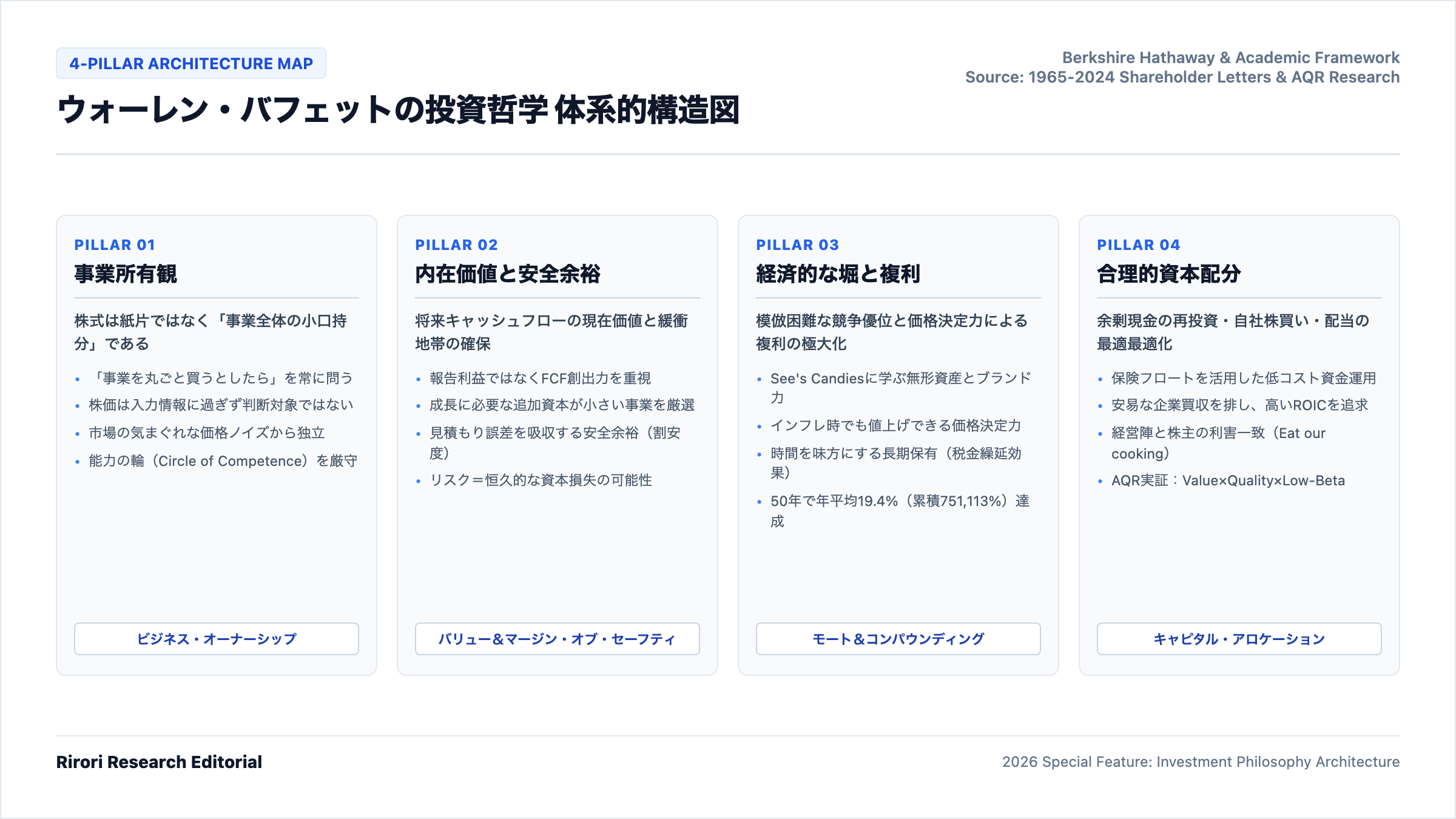Click the AQR実証 Value×Quality×Low-Beta bullet
Screen dimensions: 1456x819
pos(1228,480)
